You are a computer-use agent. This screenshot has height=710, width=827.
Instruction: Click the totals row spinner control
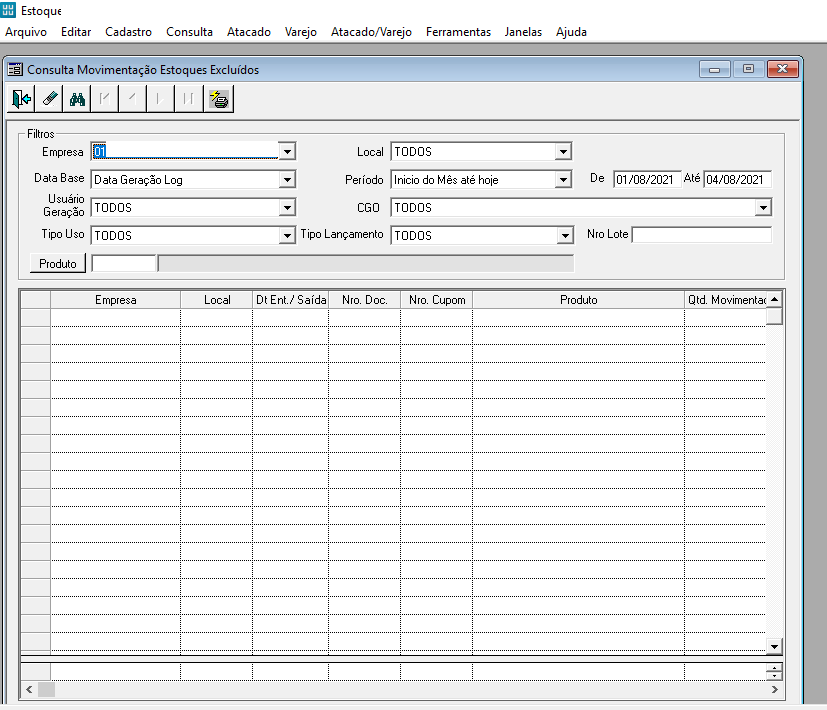tap(774, 672)
